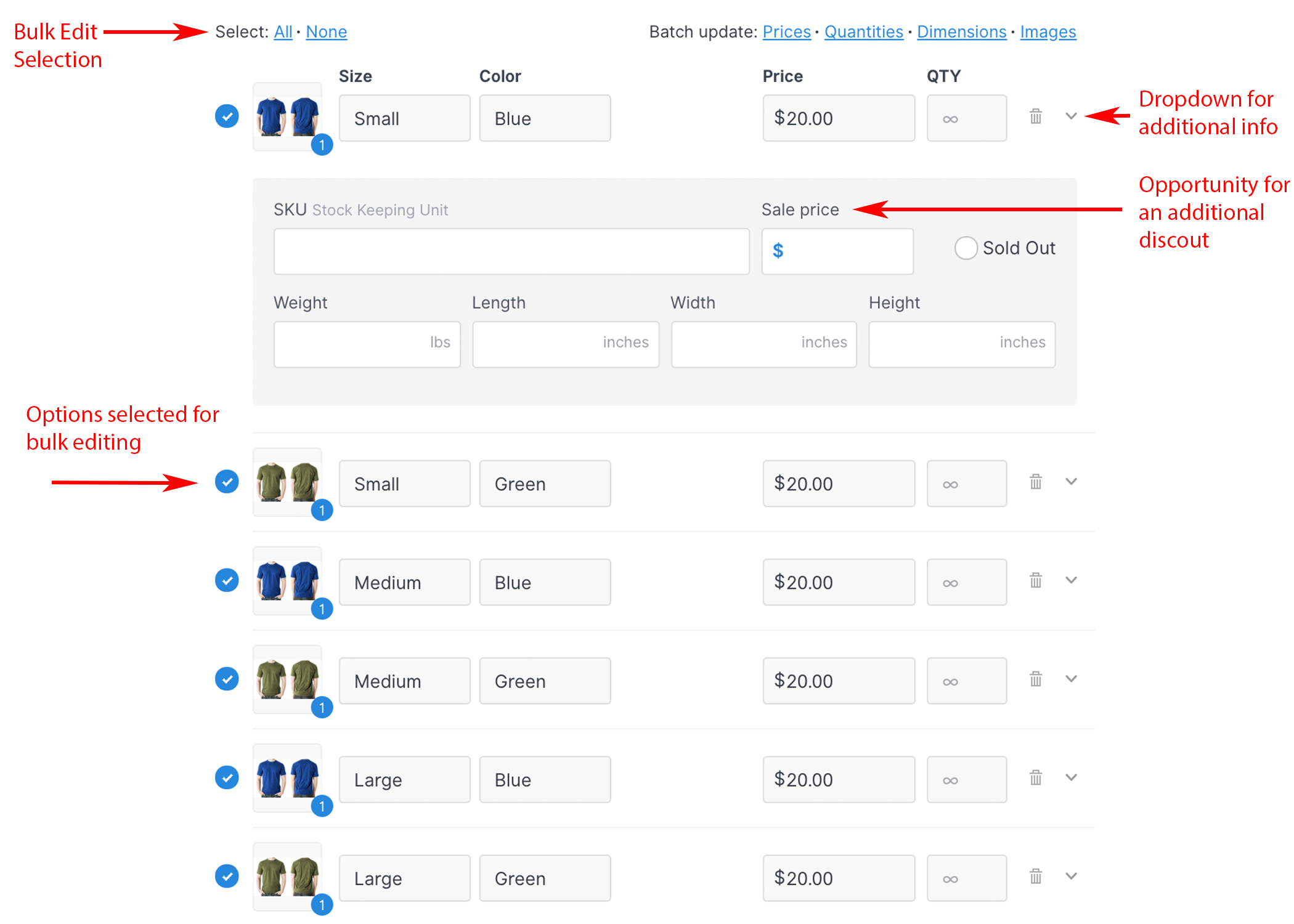Delete Medium Green variant via trash icon
The width and height of the screenshot is (1294, 924).
1036,679
